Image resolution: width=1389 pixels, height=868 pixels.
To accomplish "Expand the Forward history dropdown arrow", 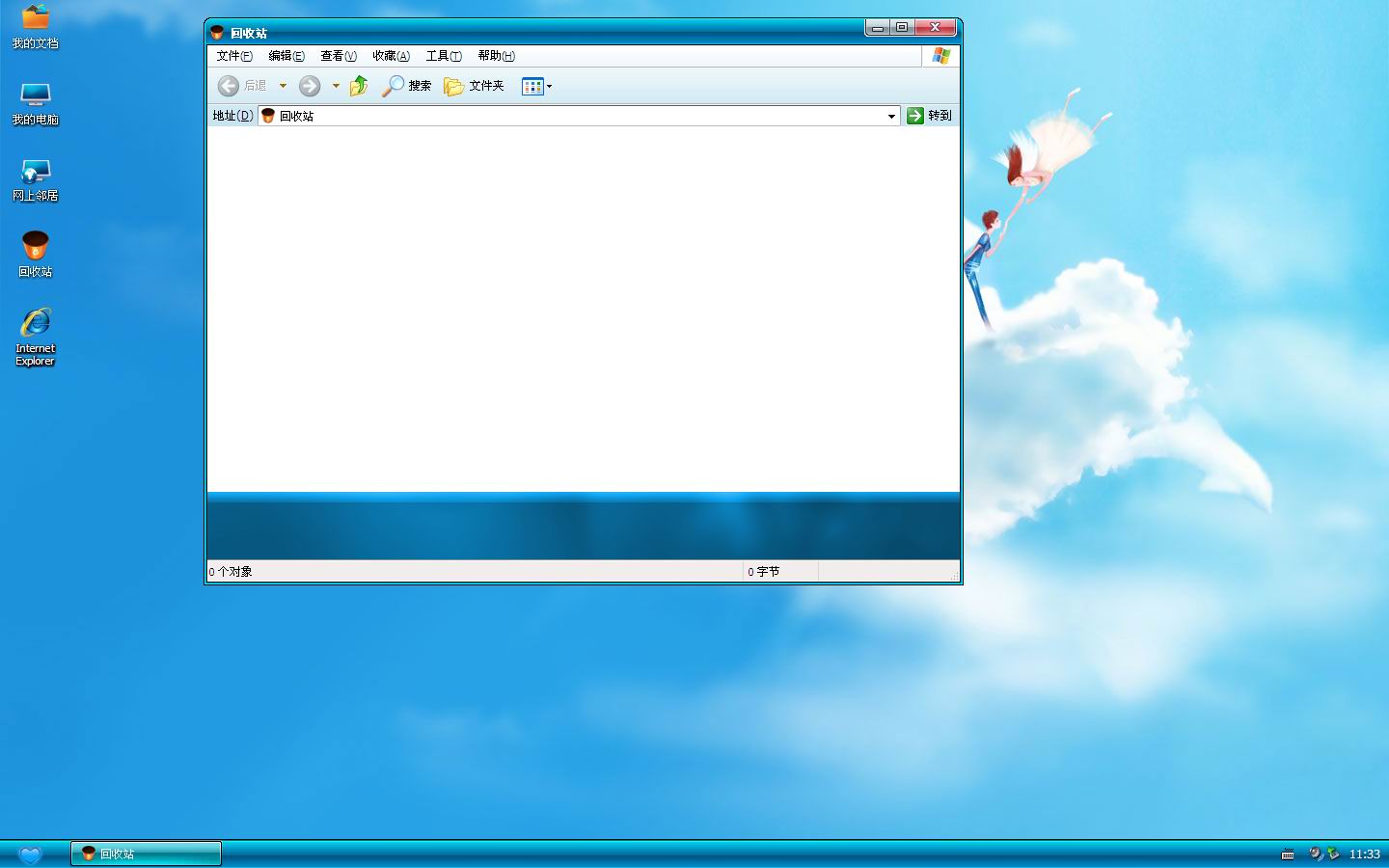I will tap(336, 86).
